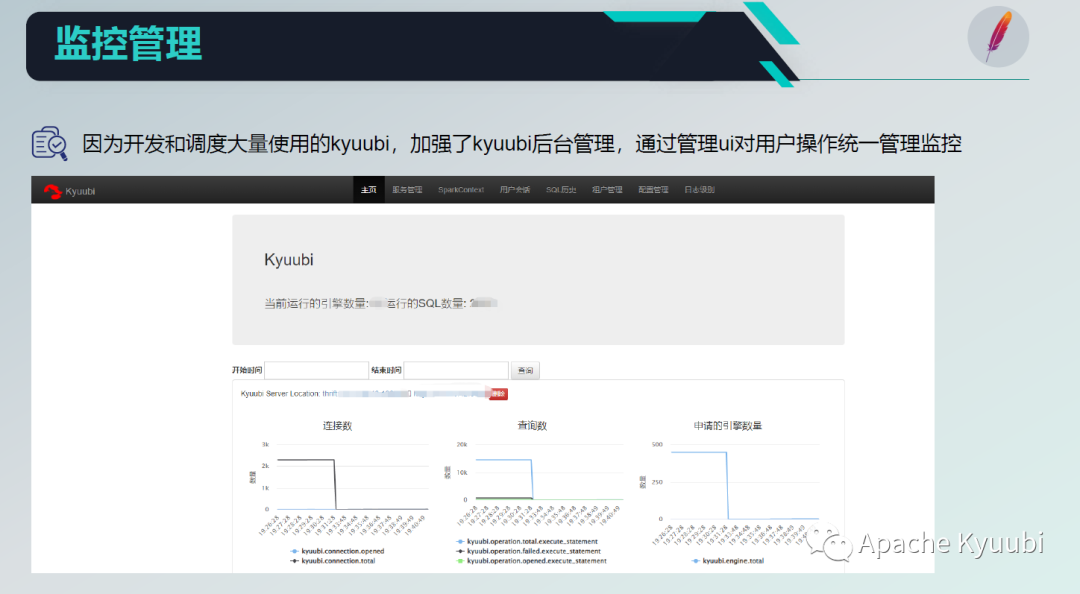Go to the SQL历史 nav item

(x=561, y=190)
